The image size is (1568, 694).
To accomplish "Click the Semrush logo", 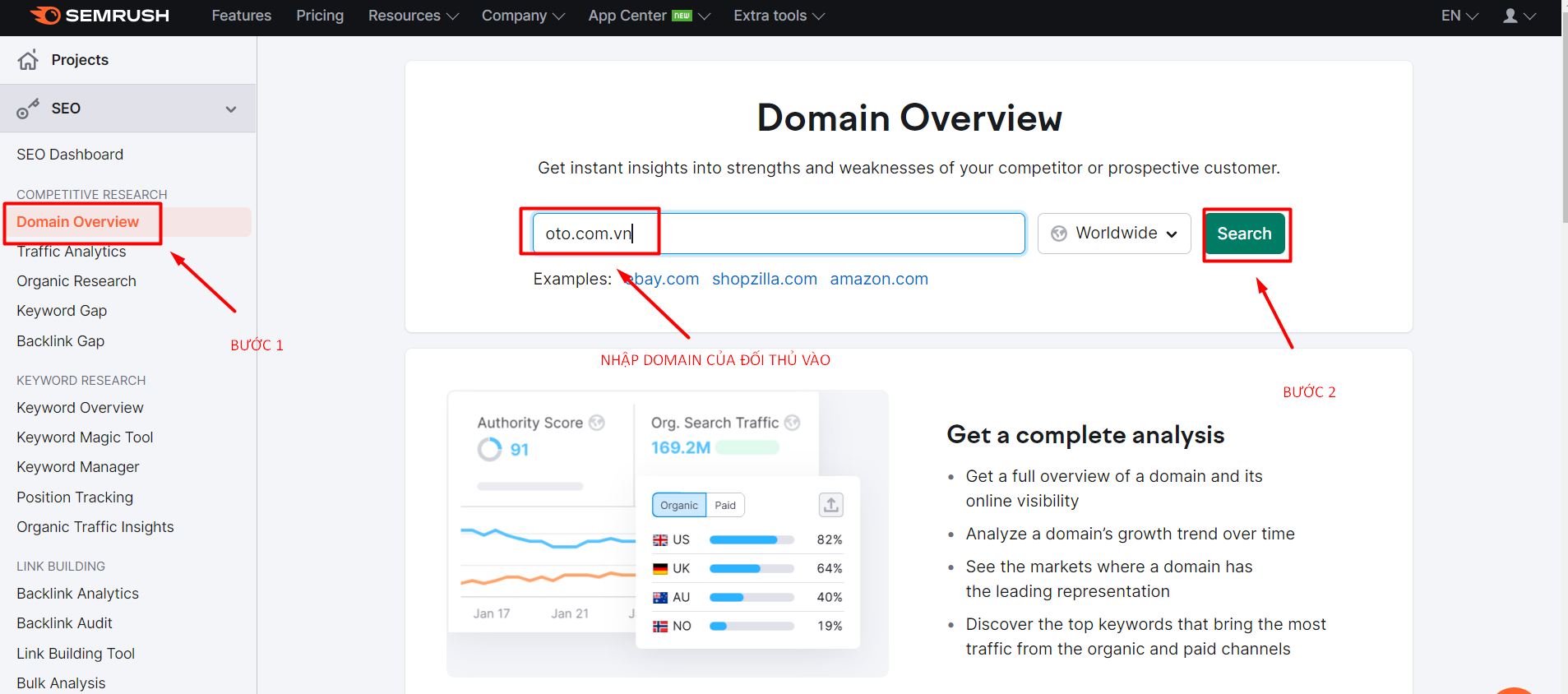I will (x=100, y=16).
